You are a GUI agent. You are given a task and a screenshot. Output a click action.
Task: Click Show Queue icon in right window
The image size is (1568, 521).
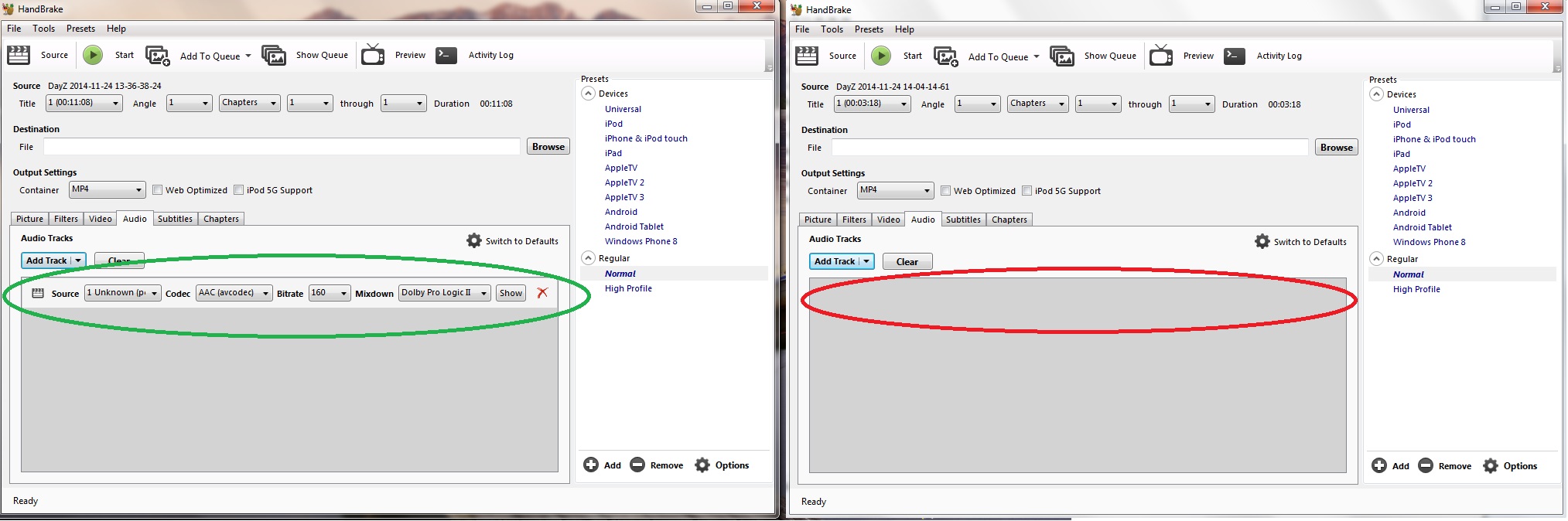pos(1062,56)
